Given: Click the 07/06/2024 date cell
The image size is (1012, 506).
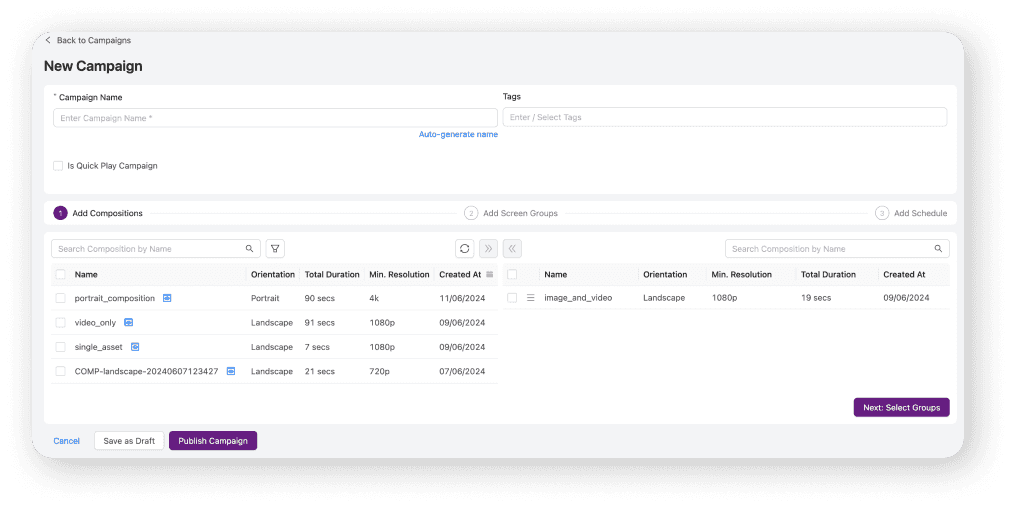Looking at the screenshot, I should click(x=462, y=371).
